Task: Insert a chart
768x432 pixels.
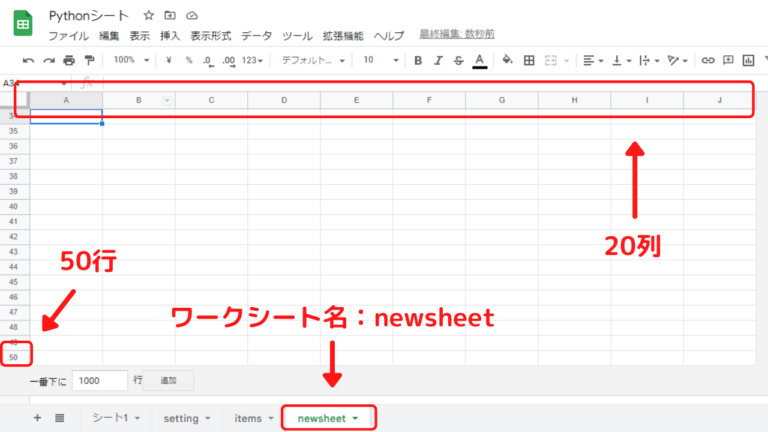Action: click(748, 60)
